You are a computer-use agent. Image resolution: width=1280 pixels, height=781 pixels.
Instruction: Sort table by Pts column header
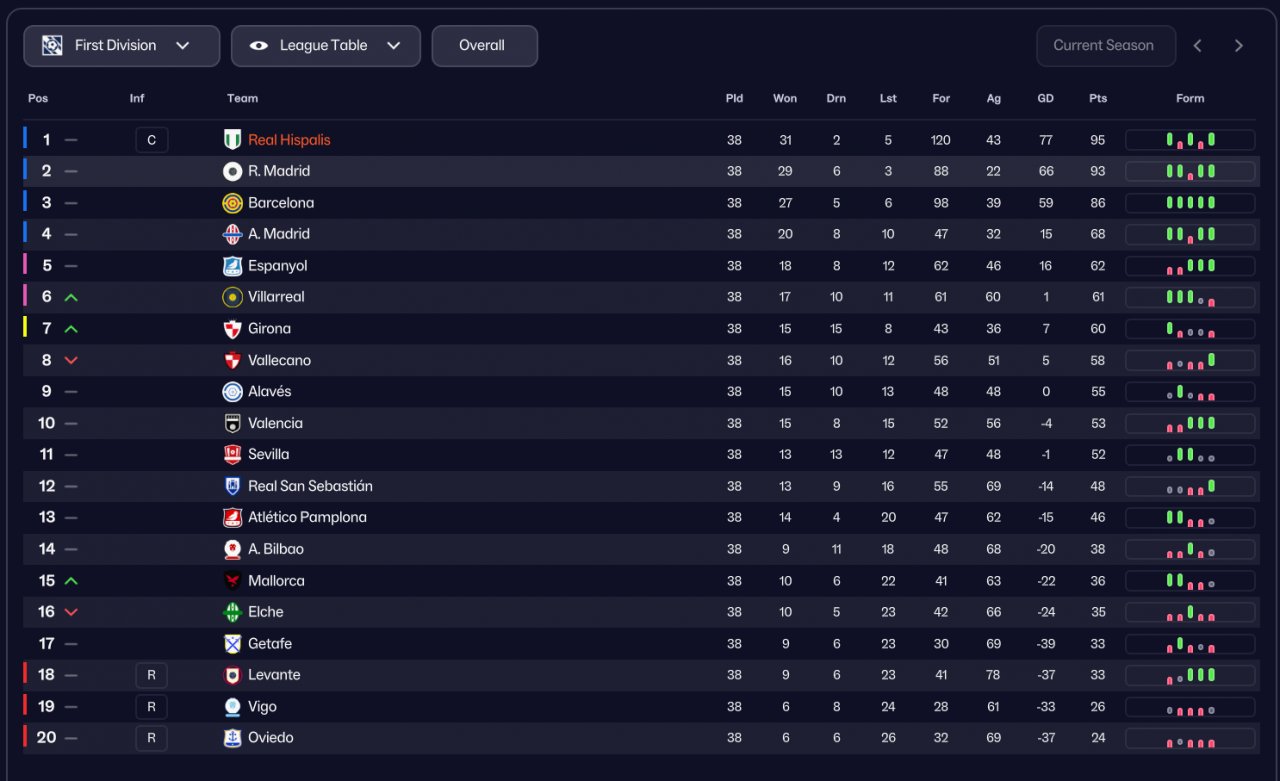pos(1098,99)
